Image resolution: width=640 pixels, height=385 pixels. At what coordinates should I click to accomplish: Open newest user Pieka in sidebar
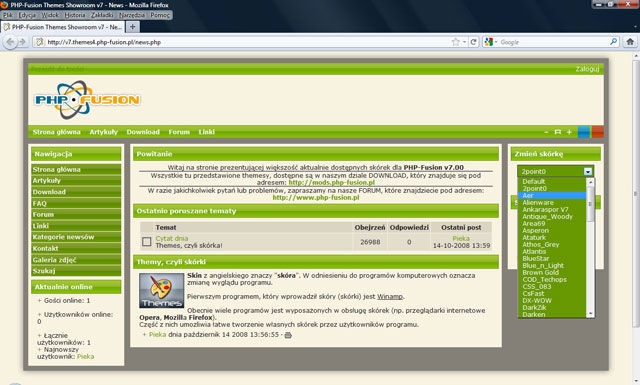[x=85, y=356]
